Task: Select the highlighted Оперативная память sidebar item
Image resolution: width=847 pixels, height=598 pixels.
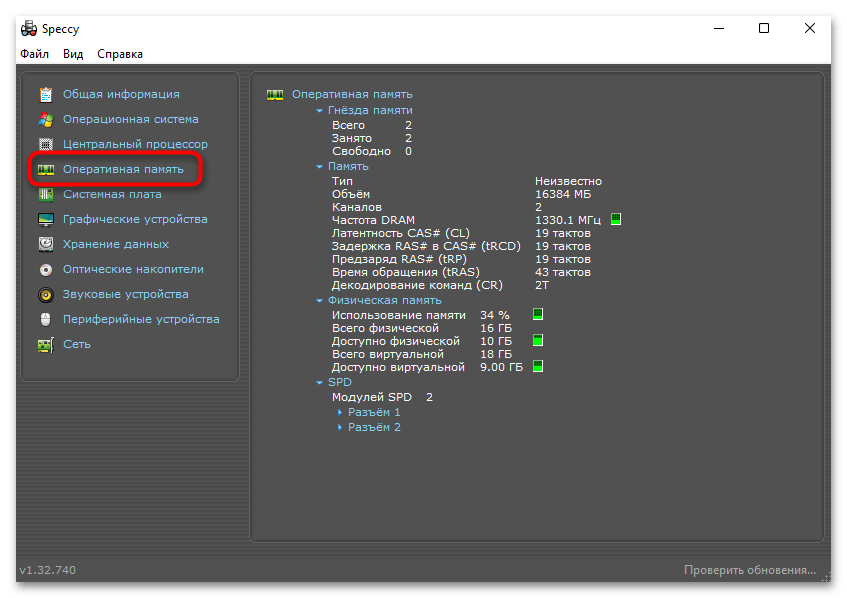Action: (x=122, y=170)
